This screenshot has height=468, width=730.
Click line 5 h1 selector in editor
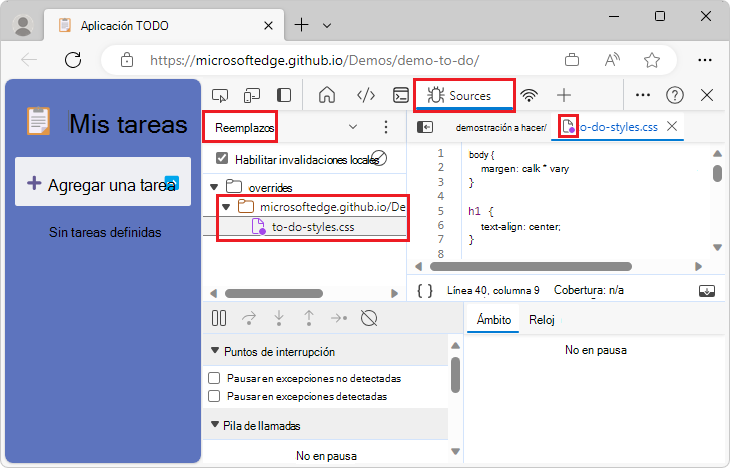[x=474, y=211]
